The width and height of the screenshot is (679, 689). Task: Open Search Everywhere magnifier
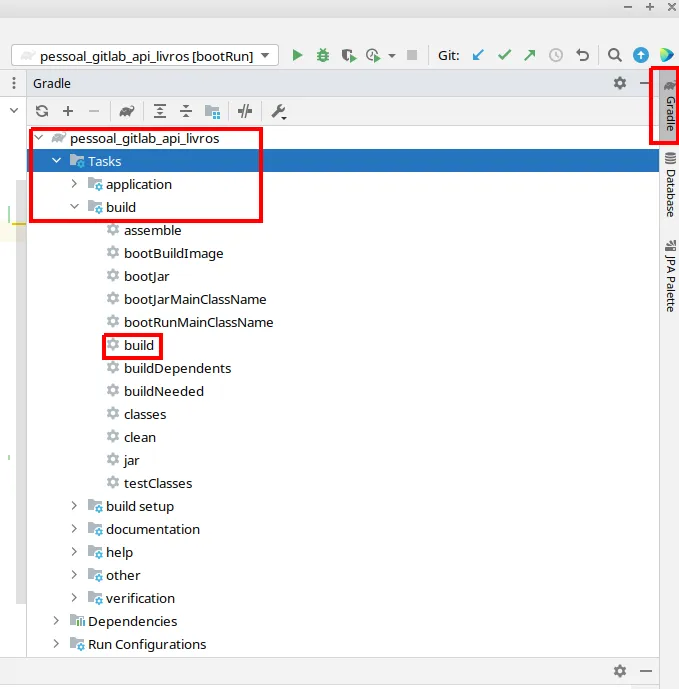tap(615, 55)
